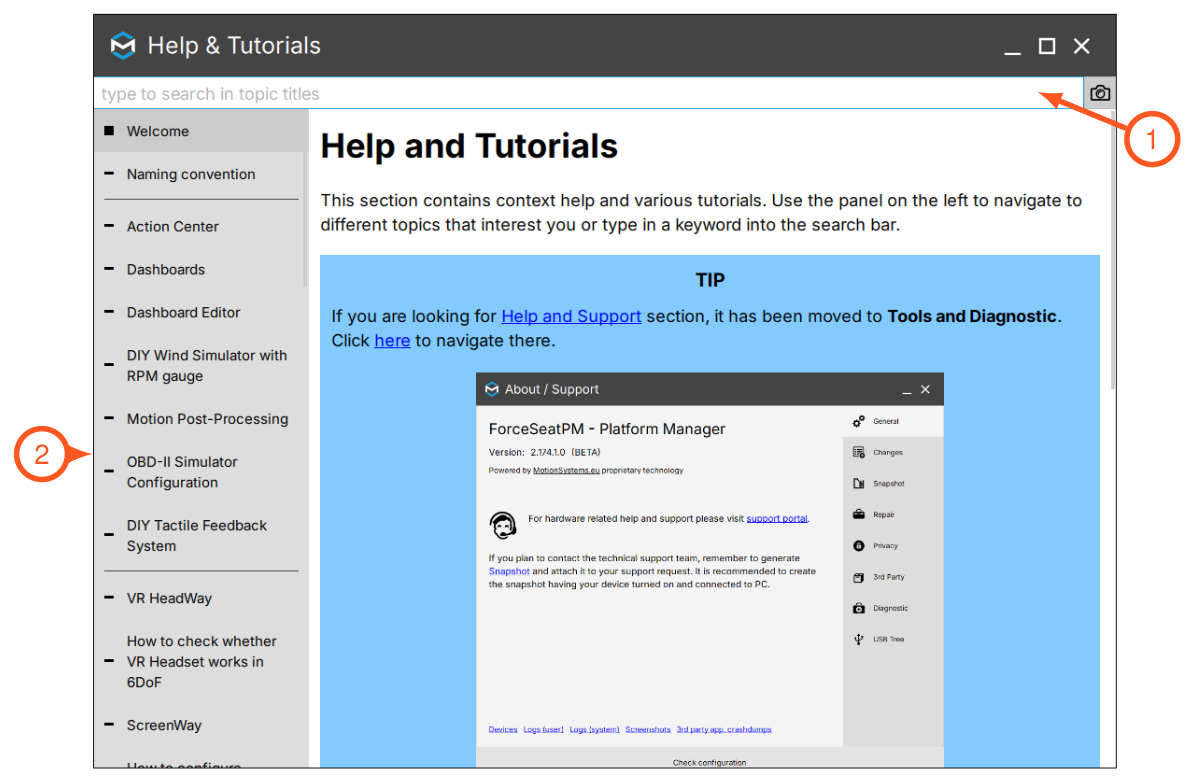Click the USB Tree icon
The width and height of the screenshot is (1195, 783).
point(859,640)
